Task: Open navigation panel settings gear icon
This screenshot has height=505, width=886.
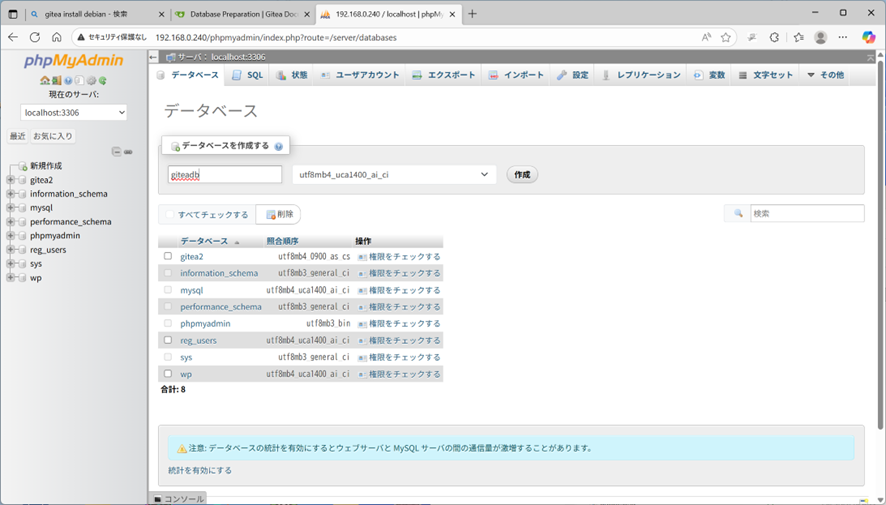Action: 91,80
